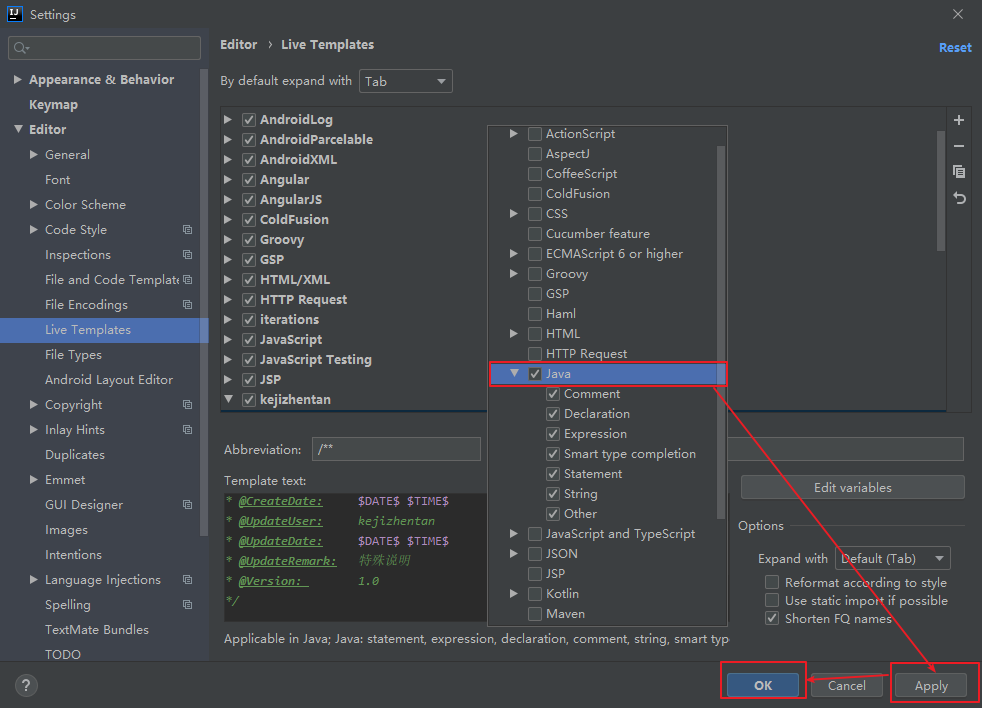Screen dimensions: 982x708
Task: Check the HTTP Request context box
Action: pos(535,354)
